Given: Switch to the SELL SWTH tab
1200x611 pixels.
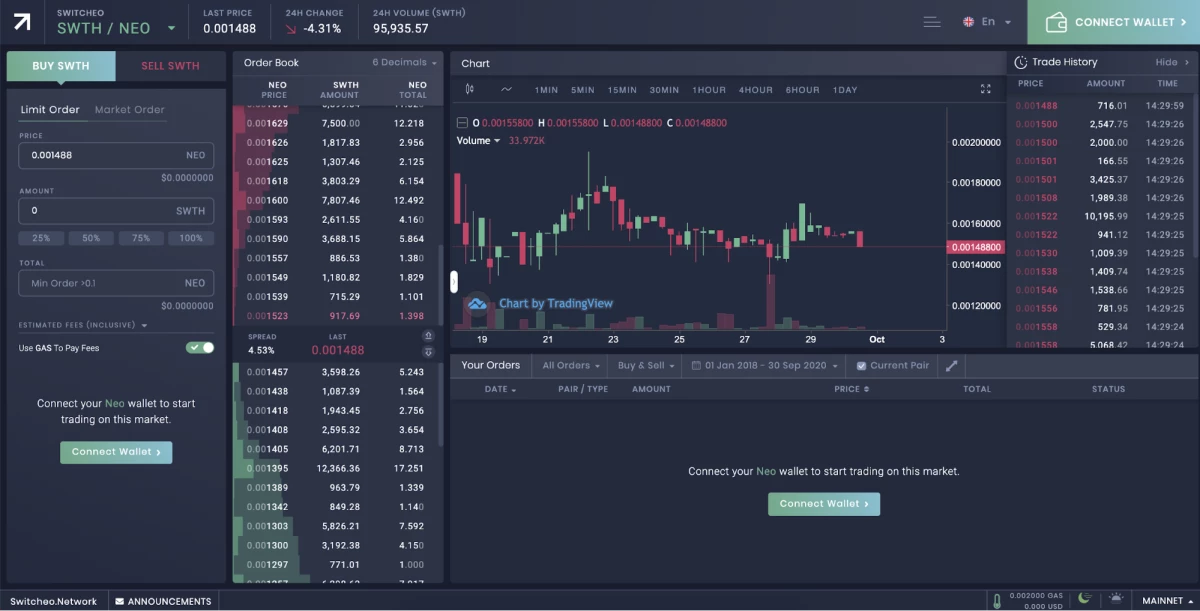Looking at the screenshot, I should (x=170, y=66).
